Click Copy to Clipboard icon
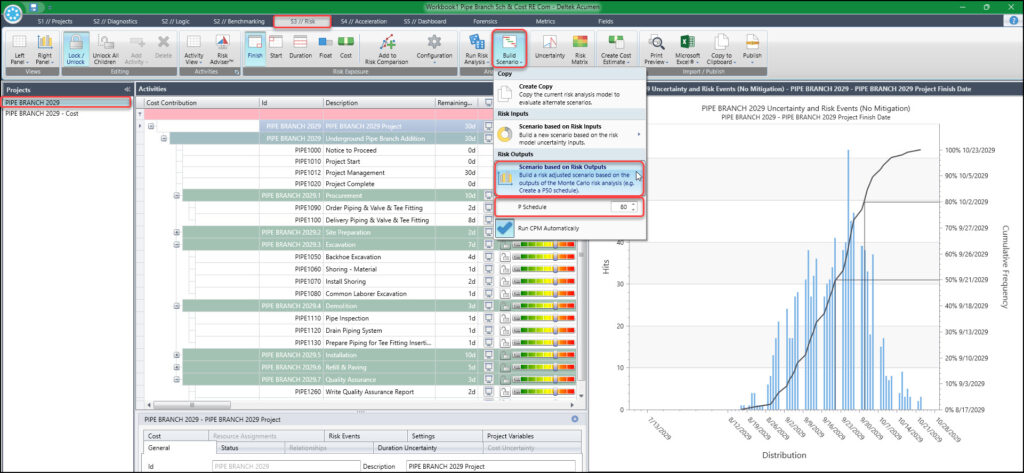This screenshot has height=473, width=1024. click(x=722, y=48)
